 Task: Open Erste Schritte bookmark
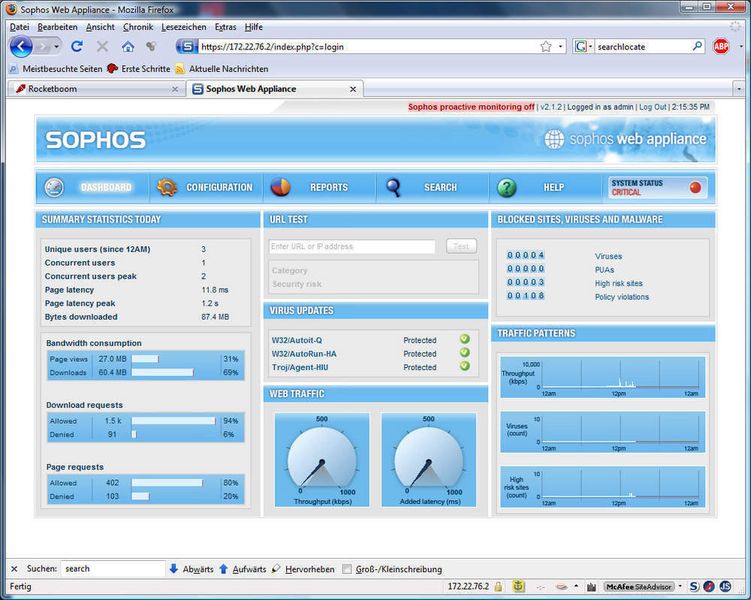[139, 68]
